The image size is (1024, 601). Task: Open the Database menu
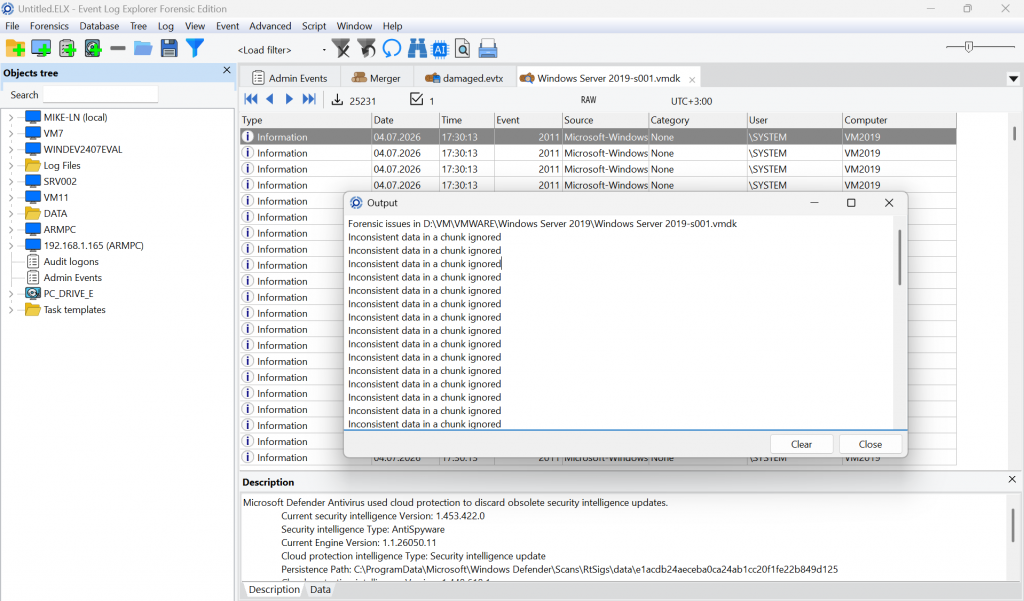click(x=99, y=26)
